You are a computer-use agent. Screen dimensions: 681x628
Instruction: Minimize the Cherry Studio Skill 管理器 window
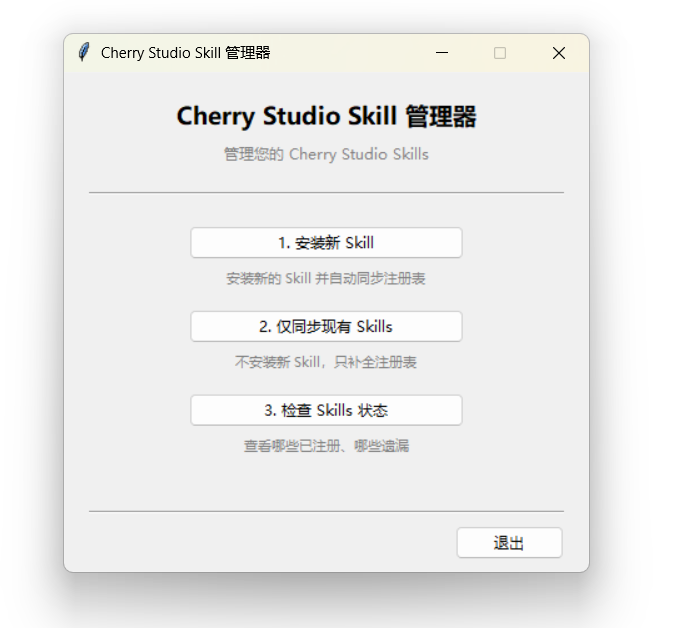(442, 53)
